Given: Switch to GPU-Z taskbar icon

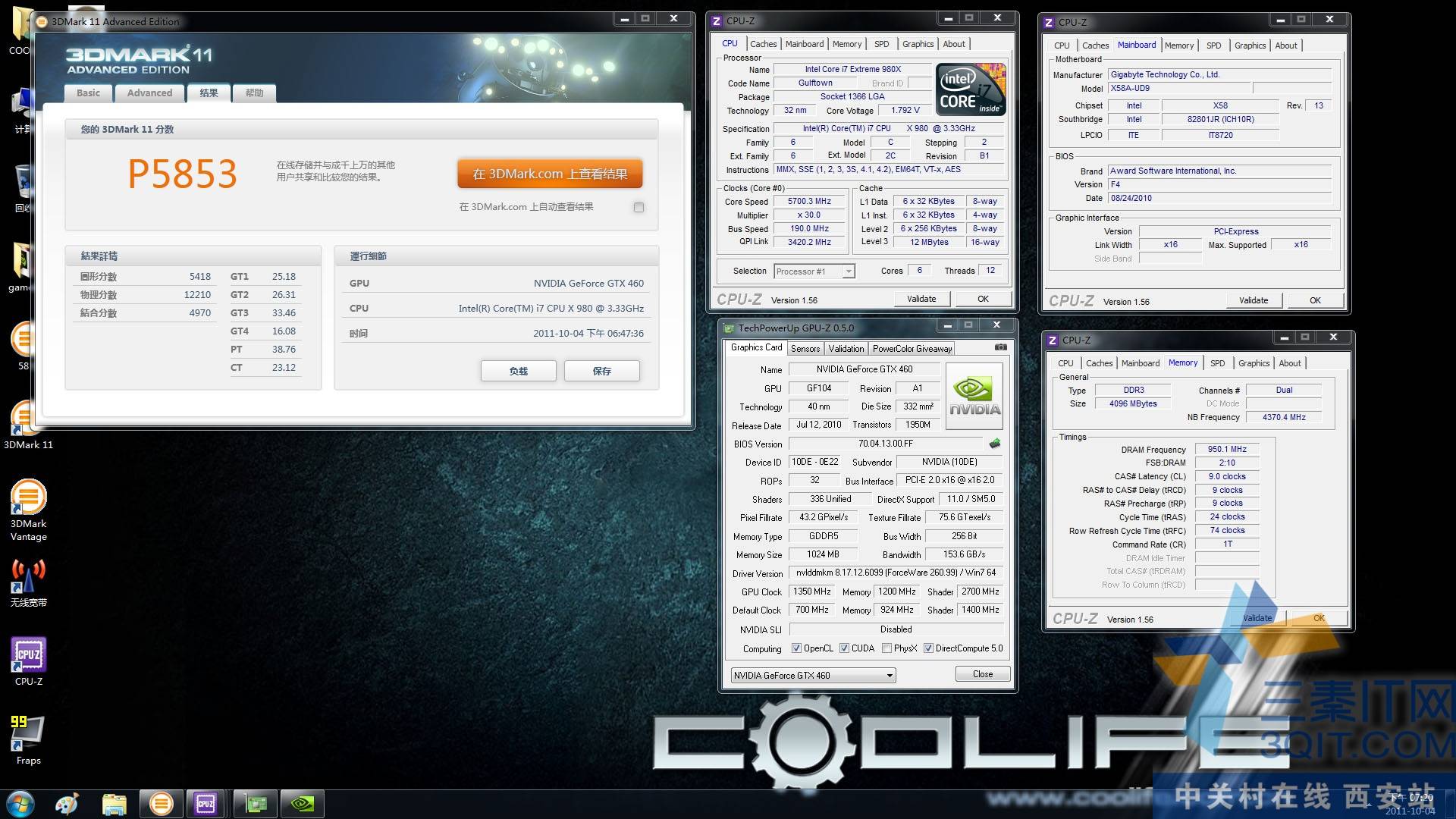Looking at the screenshot, I should tap(256, 804).
